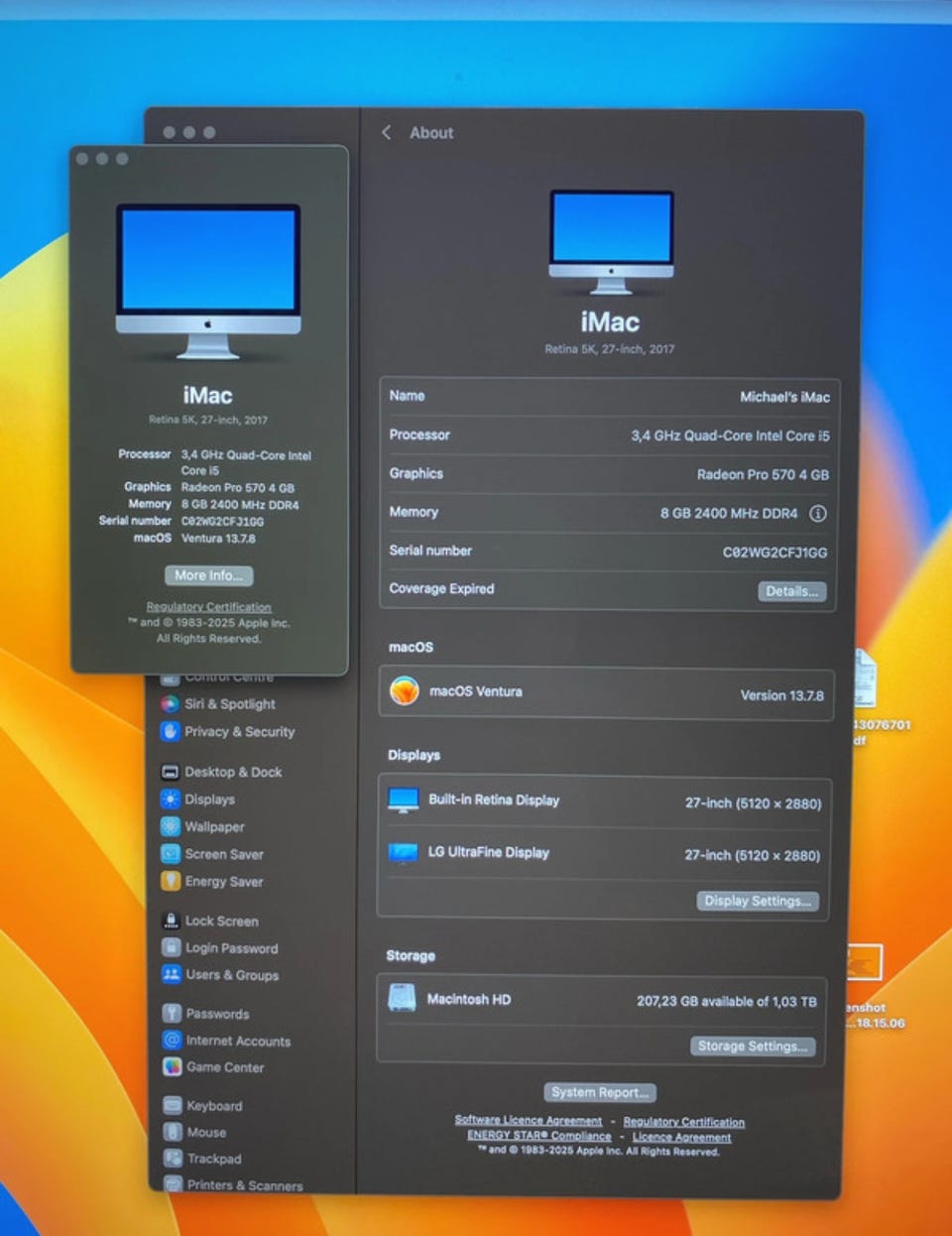The image size is (952, 1236).
Task: Choose Displays in the sidebar list
Action: 210,800
